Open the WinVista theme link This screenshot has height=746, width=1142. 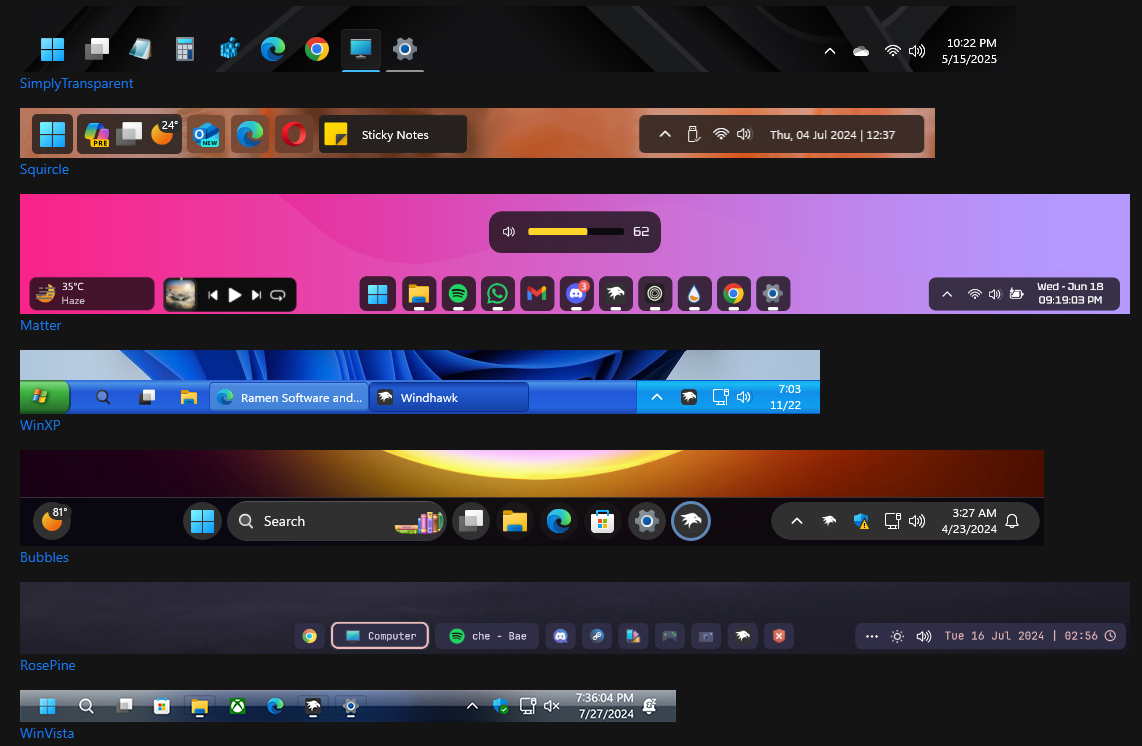47,733
